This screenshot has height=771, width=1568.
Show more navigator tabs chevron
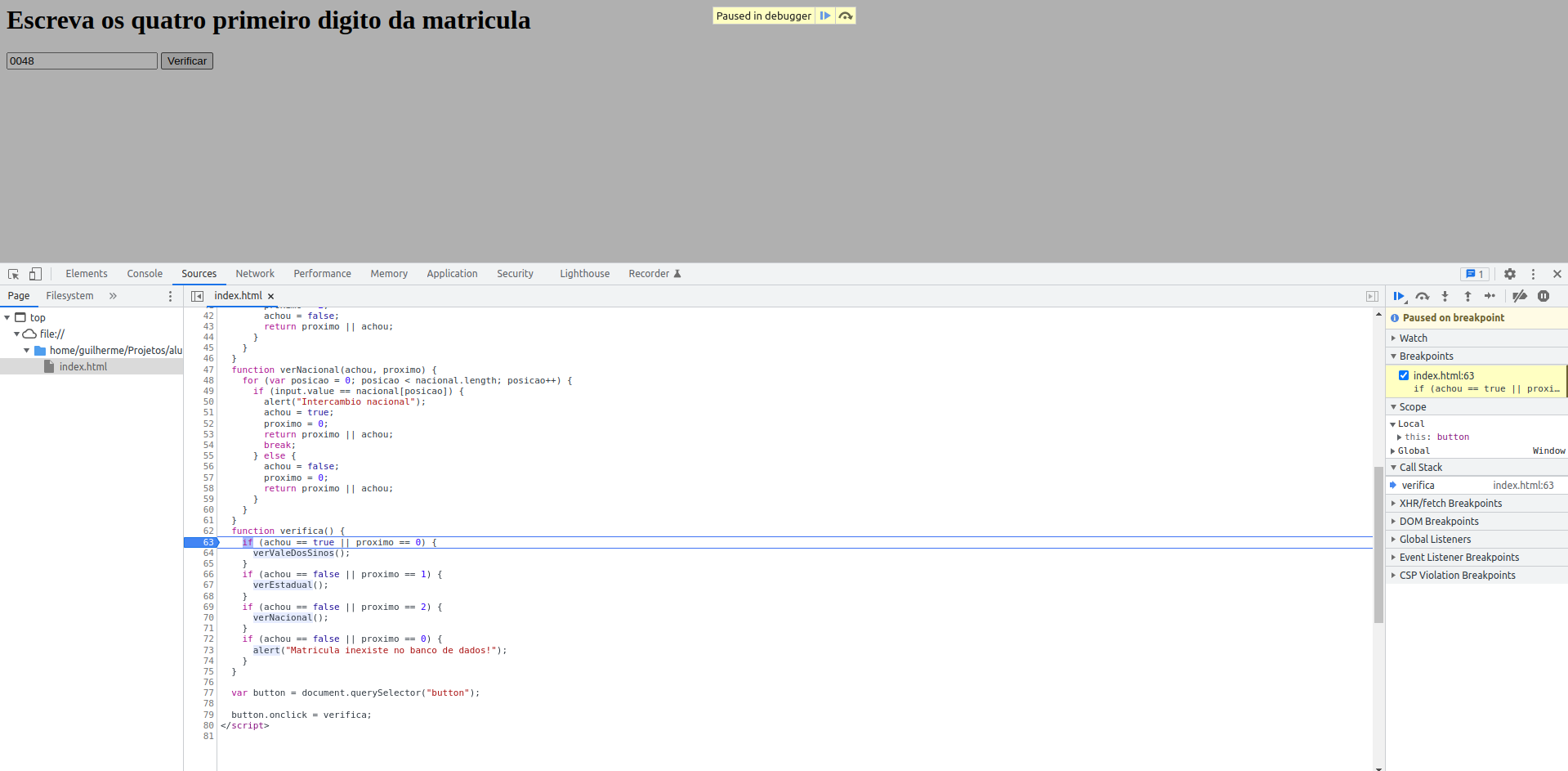(x=113, y=296)
